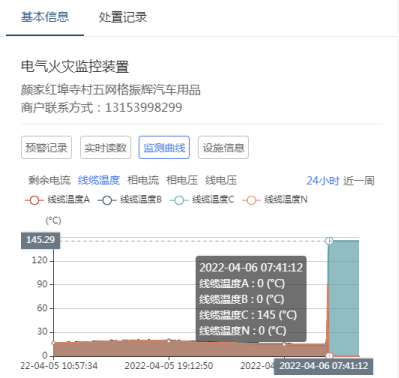Toggle the 线缆温度C legend marker icon
The height and width of the screenshot is (378, 399).
pyautogui.click(x=179, y=200)
